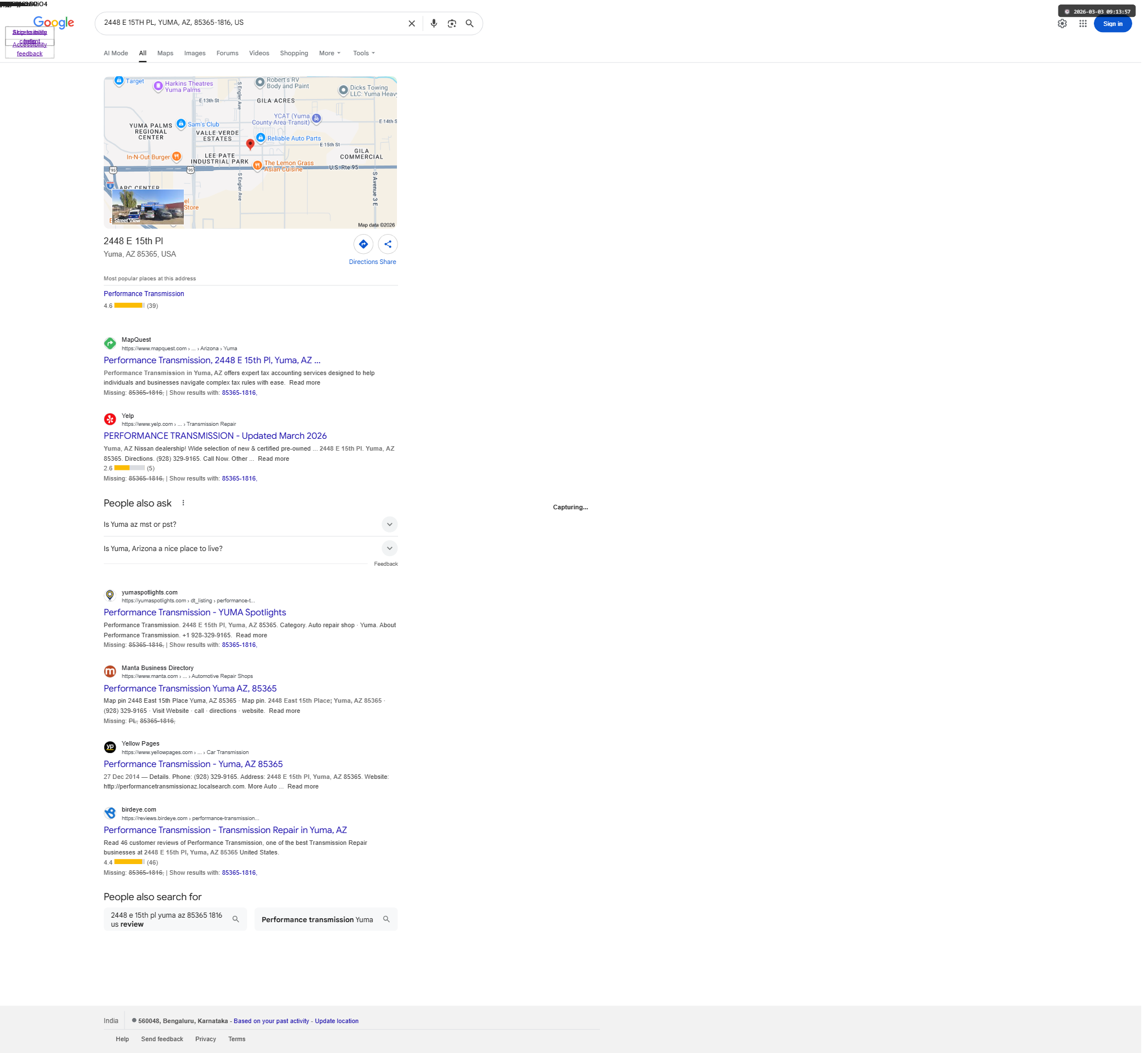The image size is (1148, 1053).
Task: Open the Tools dropdown
Action: (x=366, y=54)
